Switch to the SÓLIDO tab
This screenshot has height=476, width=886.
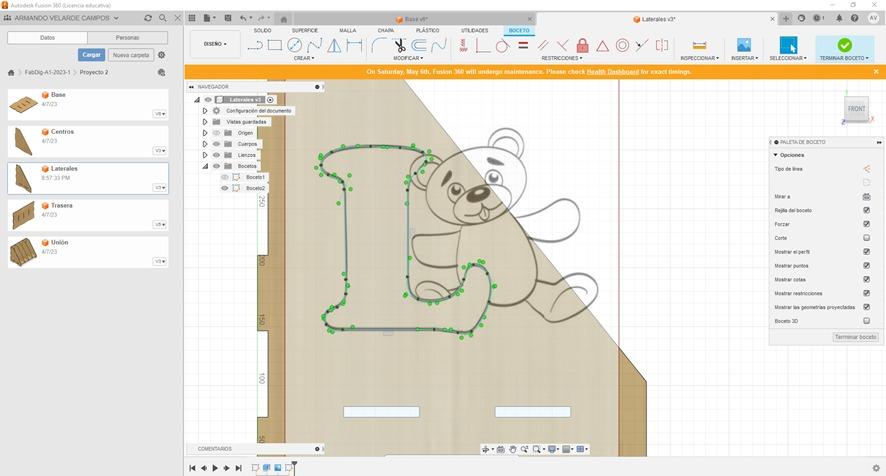pos(262,31)
